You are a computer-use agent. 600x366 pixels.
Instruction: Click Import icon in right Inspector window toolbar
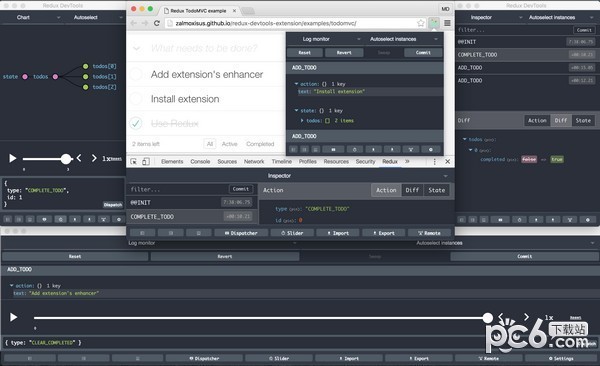(x=536, y=220)
